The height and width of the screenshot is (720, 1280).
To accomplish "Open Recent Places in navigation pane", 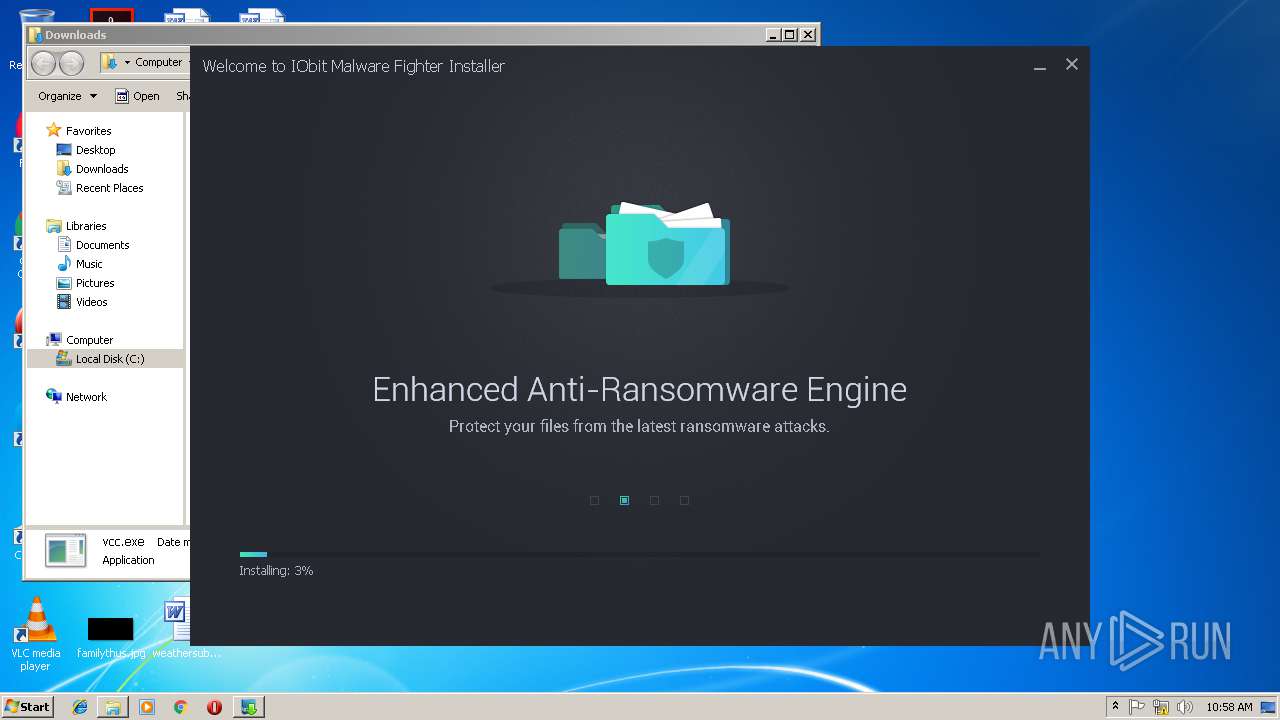I will [109, 188].
